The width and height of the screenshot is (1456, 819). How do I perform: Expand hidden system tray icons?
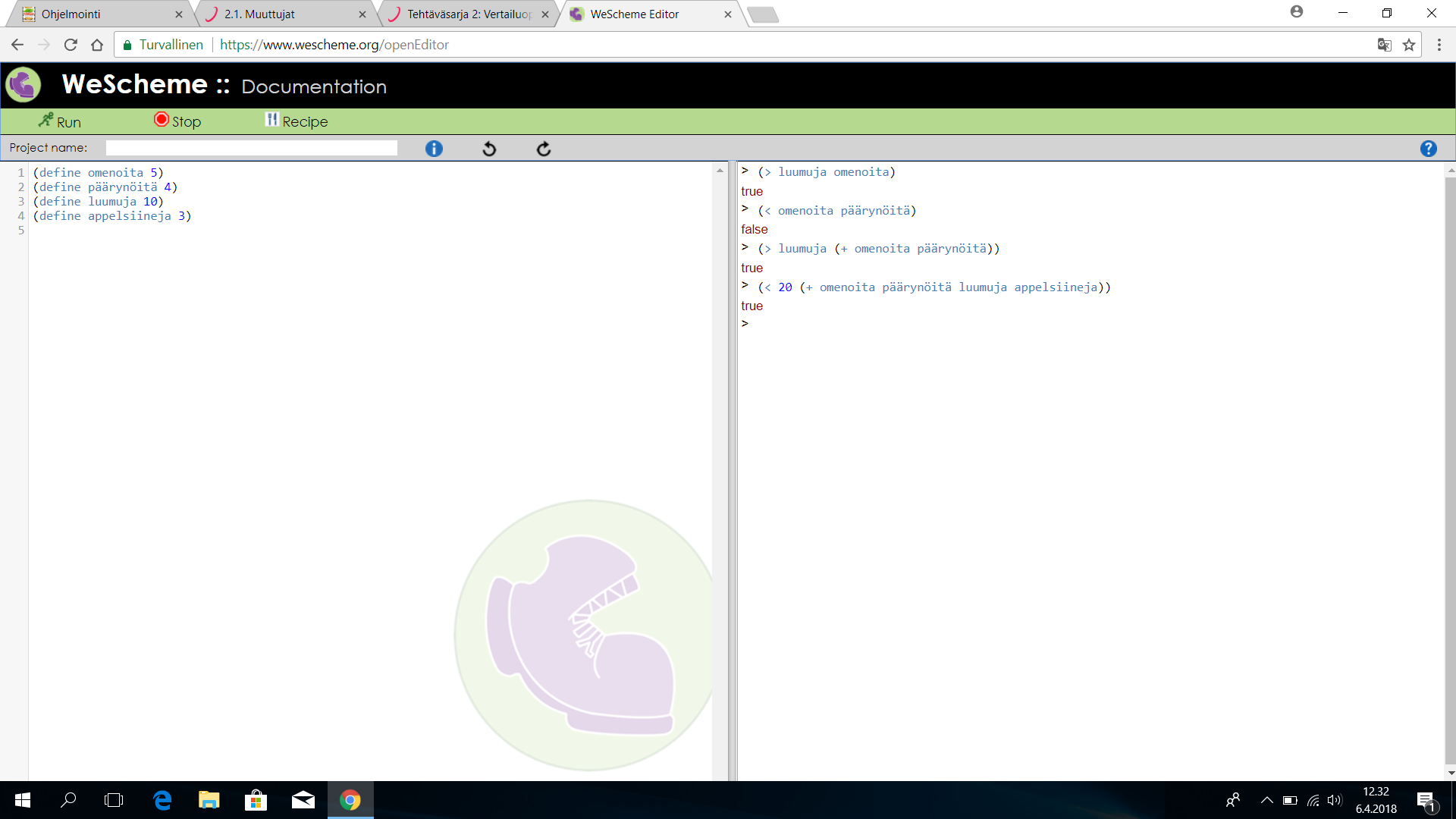(x=1266, y=800)
